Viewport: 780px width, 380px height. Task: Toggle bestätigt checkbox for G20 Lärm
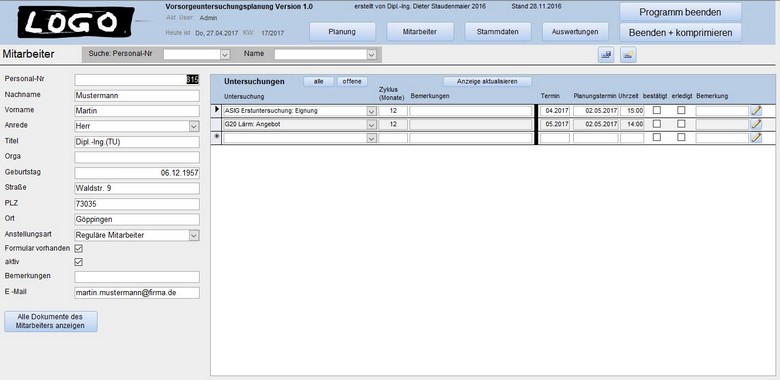click(657, 124)
